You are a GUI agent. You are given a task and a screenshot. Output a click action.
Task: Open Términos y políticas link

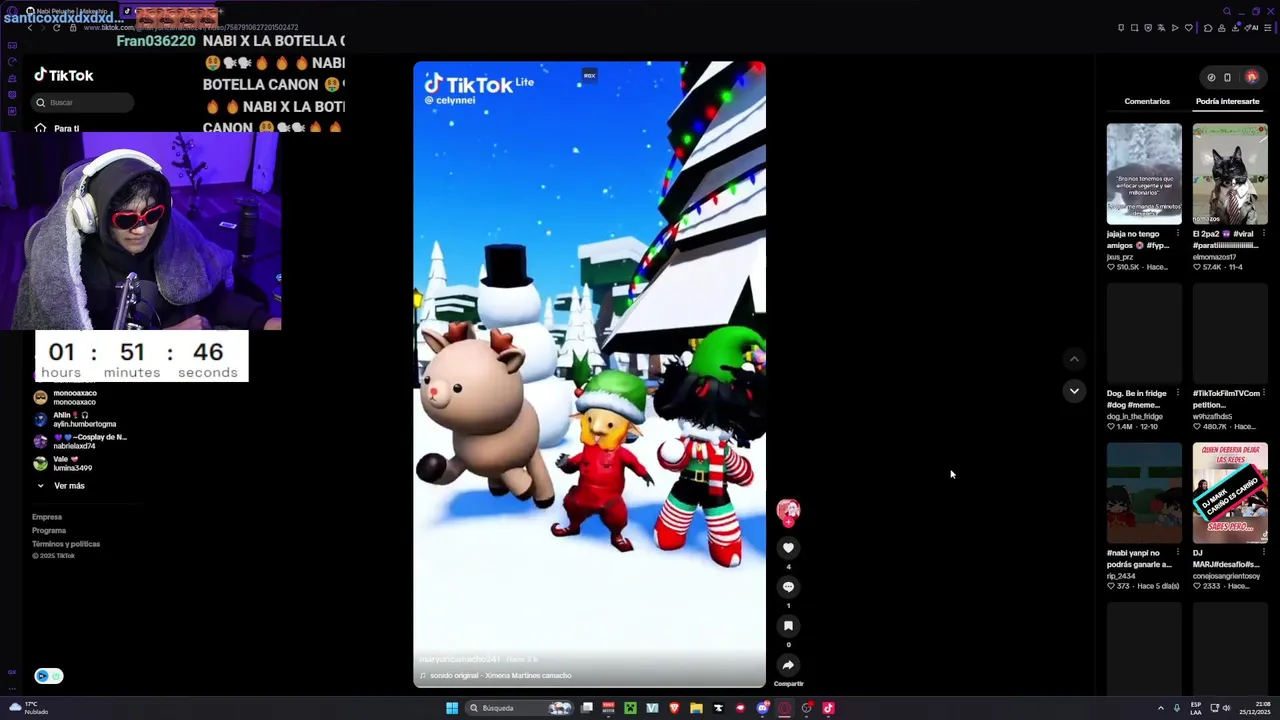66,544
